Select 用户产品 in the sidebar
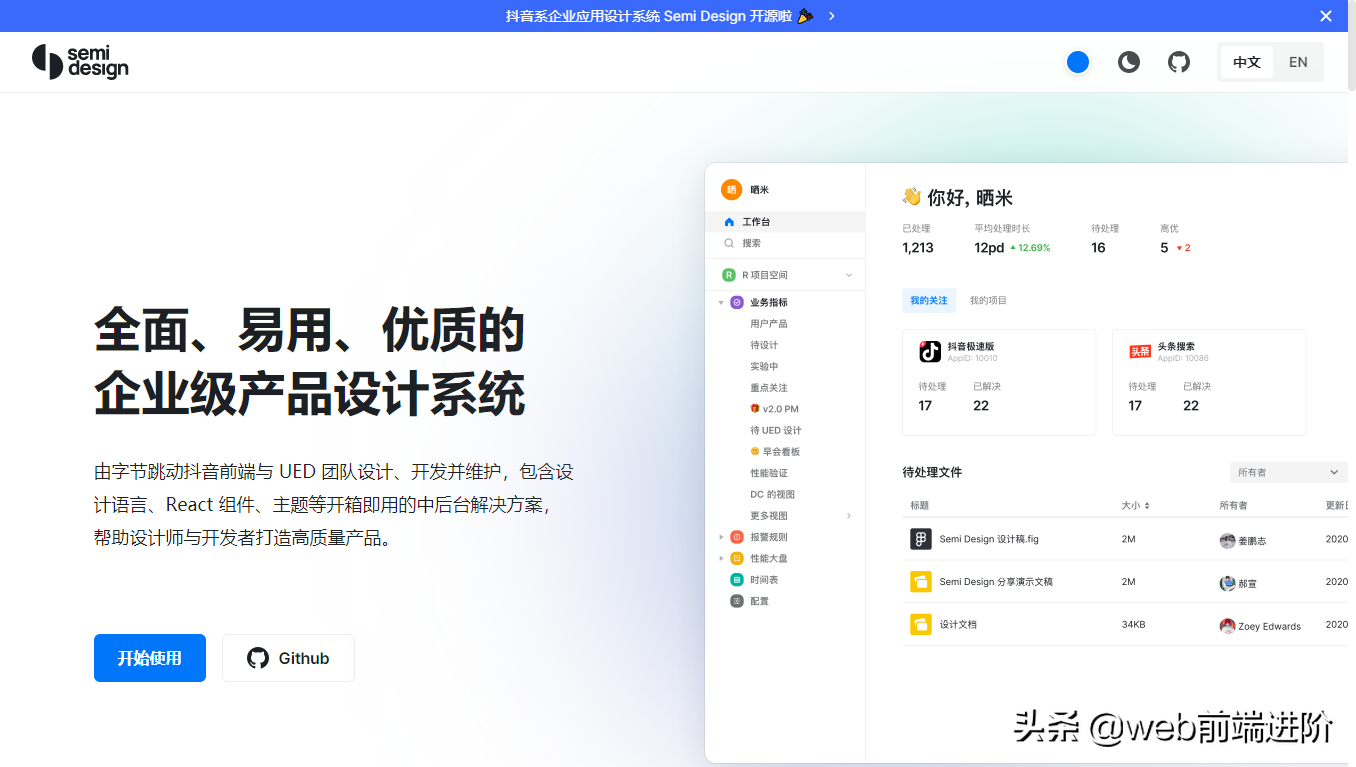 pos(769,324)
